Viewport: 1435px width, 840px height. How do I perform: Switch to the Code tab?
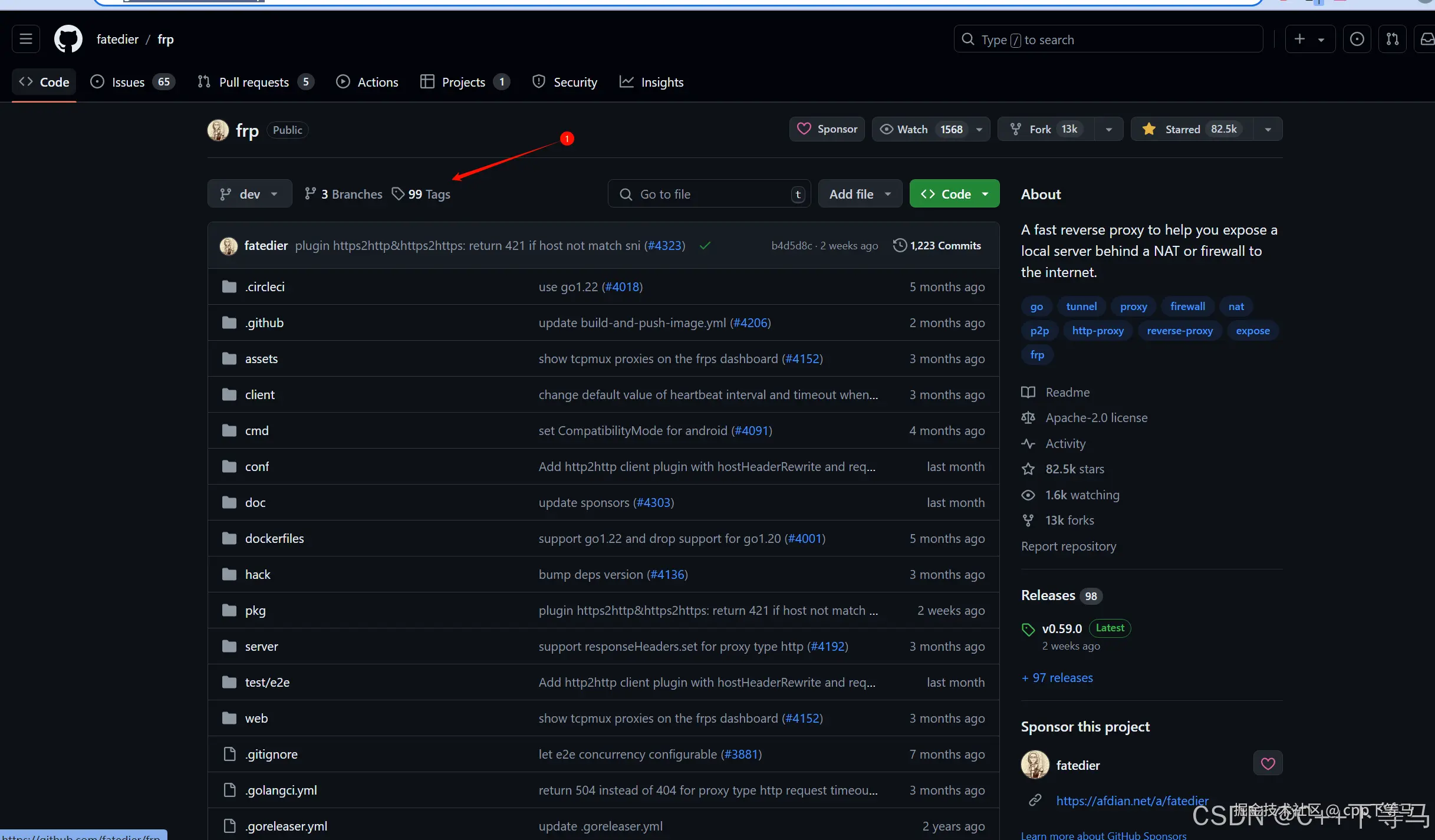pos(44,82)
